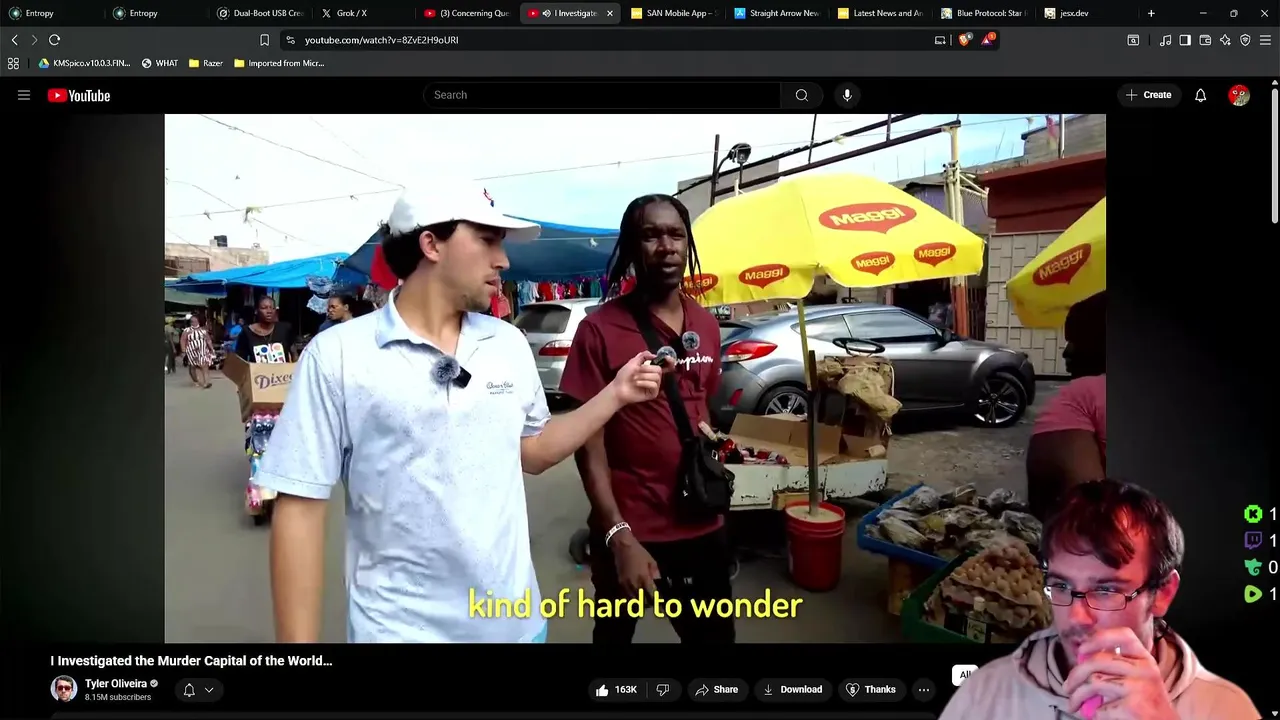Image resolution: width=1280 pixels, height=720 pixels.
Task: Switch to the SAN Mobile App tab
Action: [674, 13]
